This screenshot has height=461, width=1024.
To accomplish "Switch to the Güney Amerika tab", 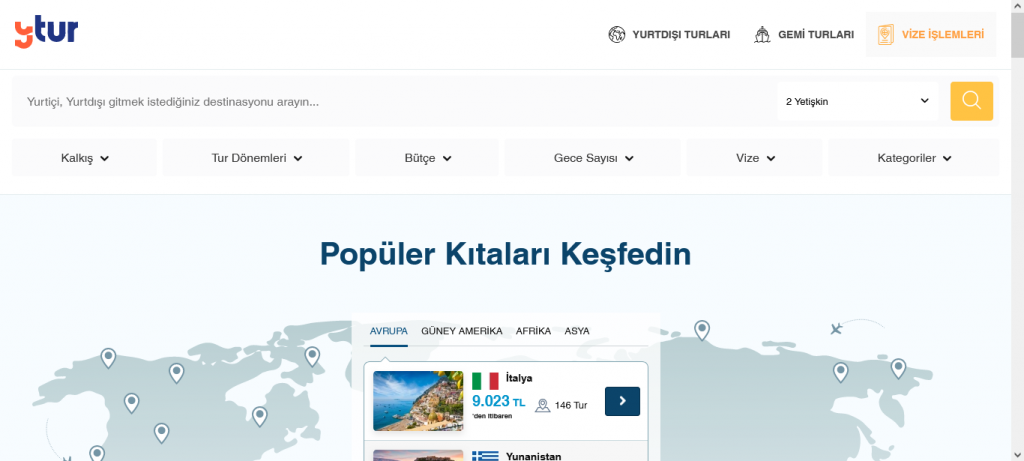I will 461,331.
